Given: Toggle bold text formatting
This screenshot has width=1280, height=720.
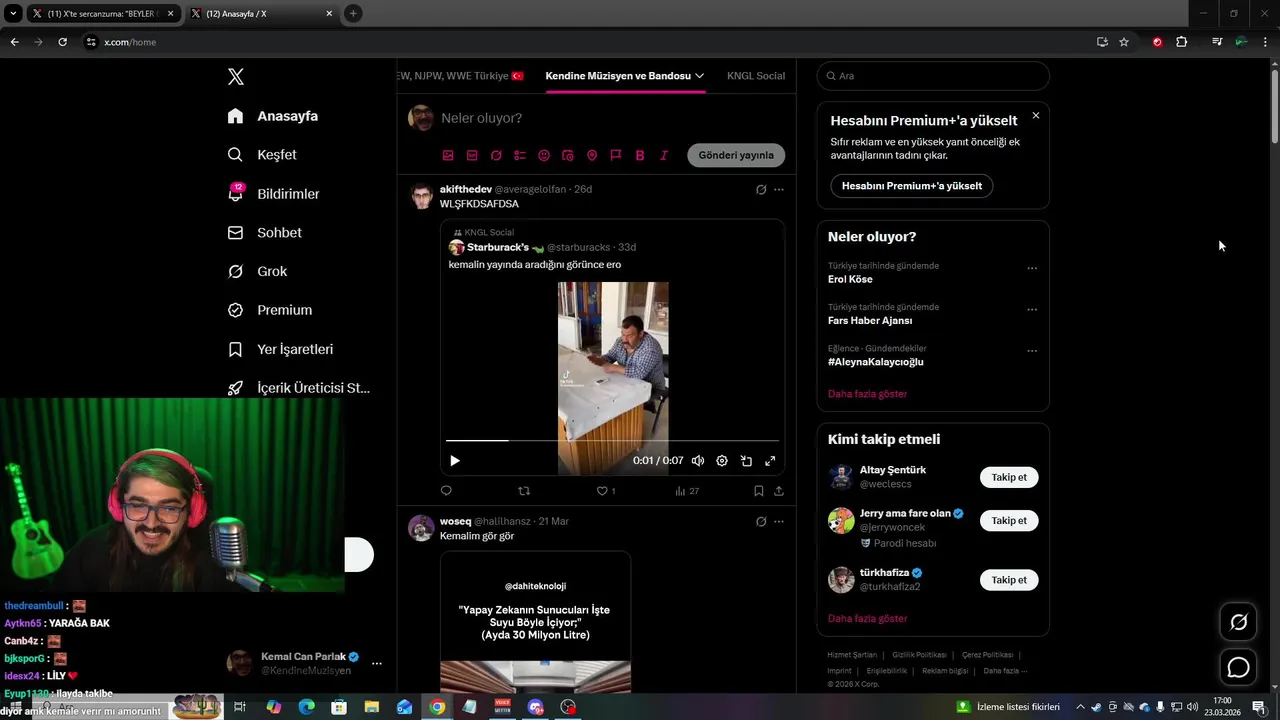Looking at the screenshot, I should 640,155.
